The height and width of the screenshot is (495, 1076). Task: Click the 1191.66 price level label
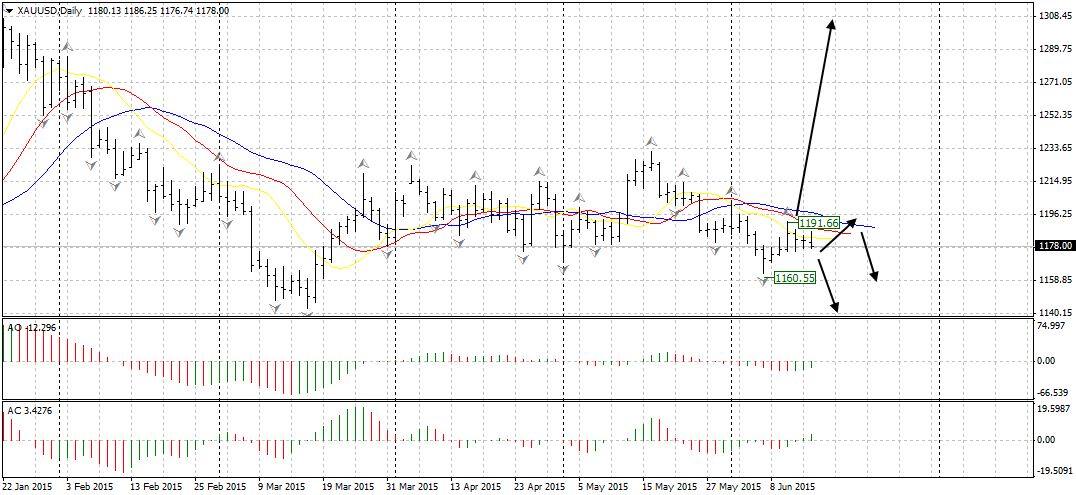(818, 223)
